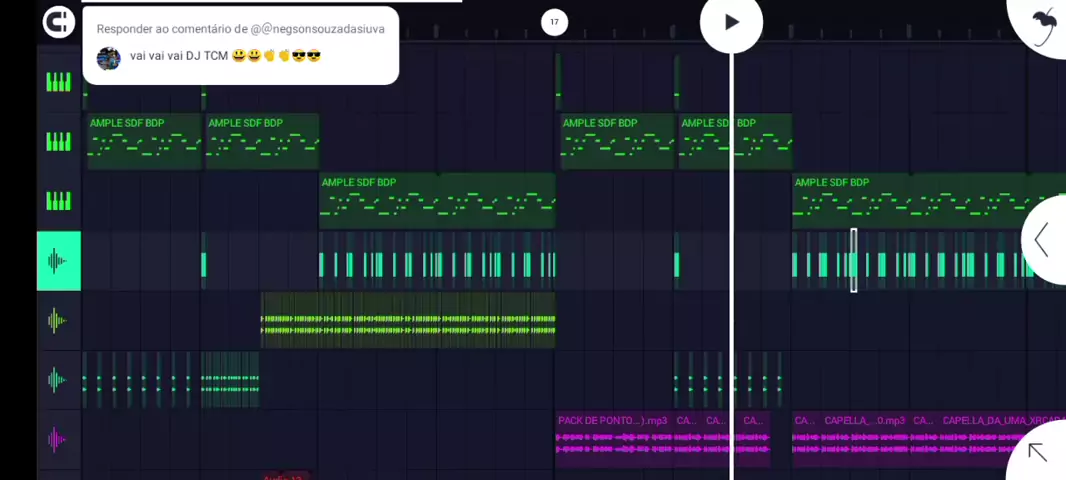Tap the diagonal arrow button in the bottom-right corner

[x=1039, y=453]
